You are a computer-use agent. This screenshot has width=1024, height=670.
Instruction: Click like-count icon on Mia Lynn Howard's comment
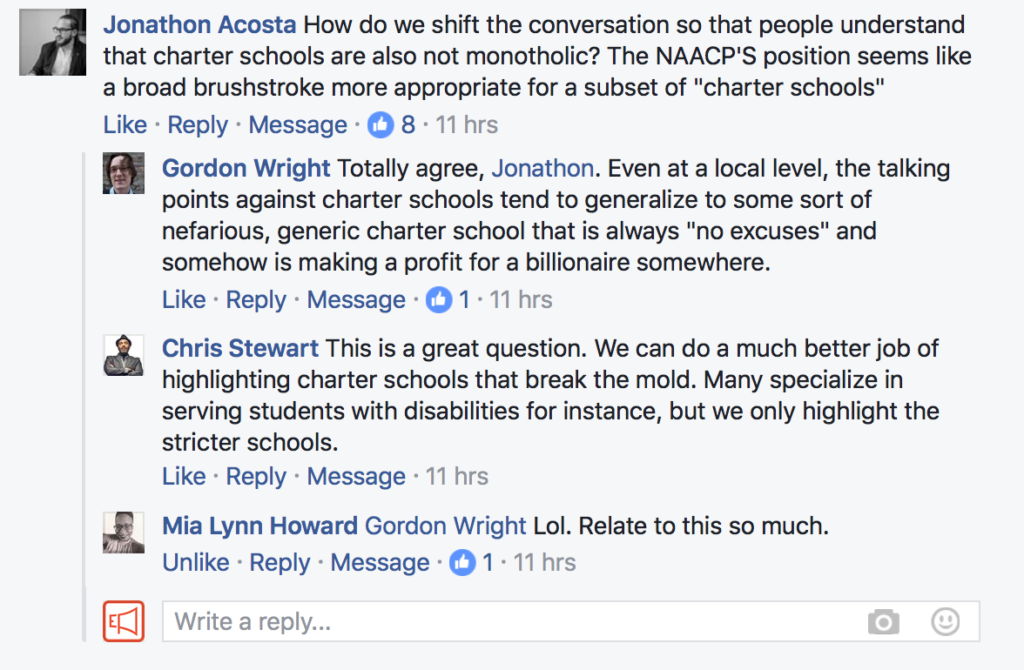[462, 563]
